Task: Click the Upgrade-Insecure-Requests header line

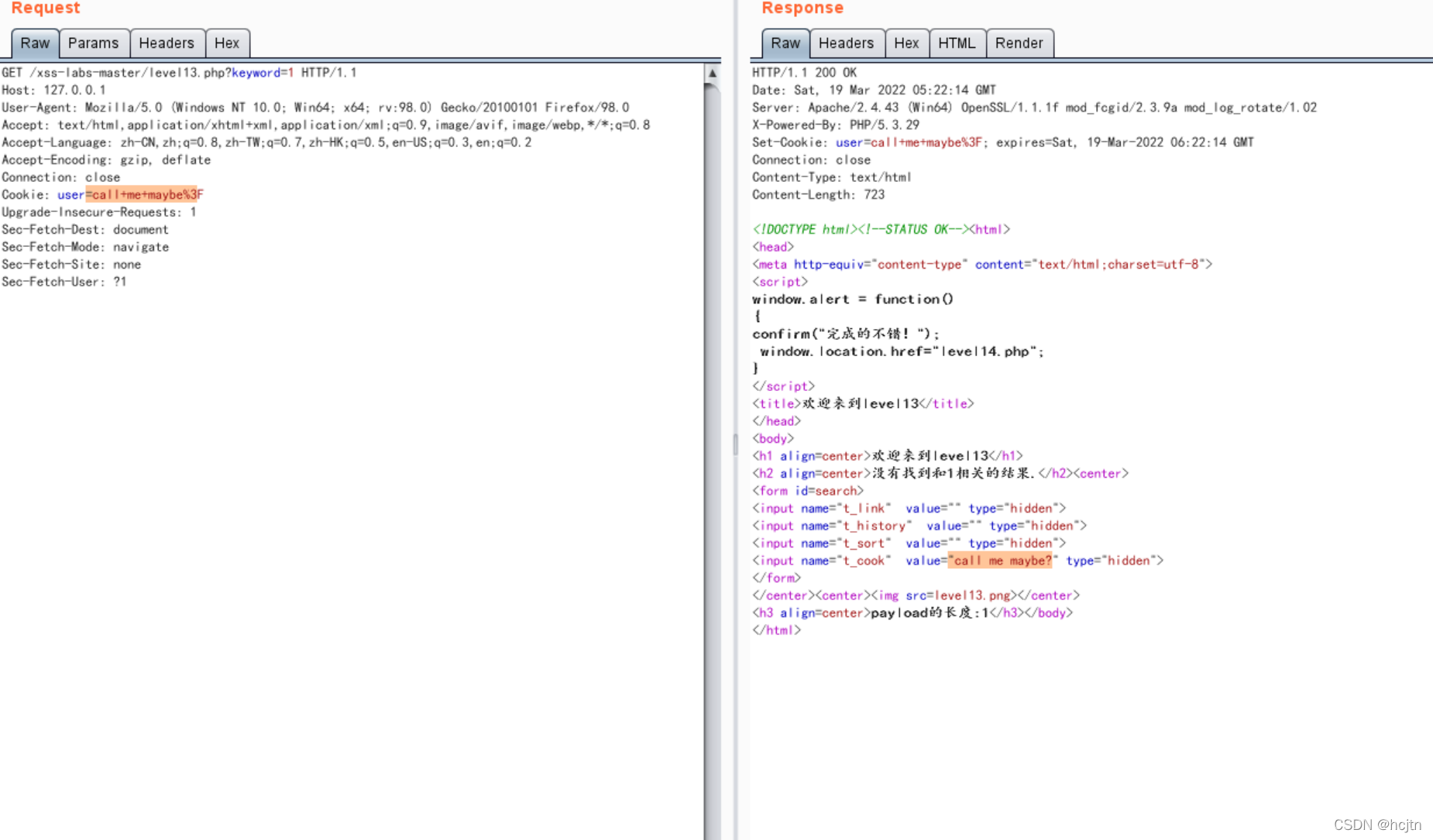Action: coord(99,212)
